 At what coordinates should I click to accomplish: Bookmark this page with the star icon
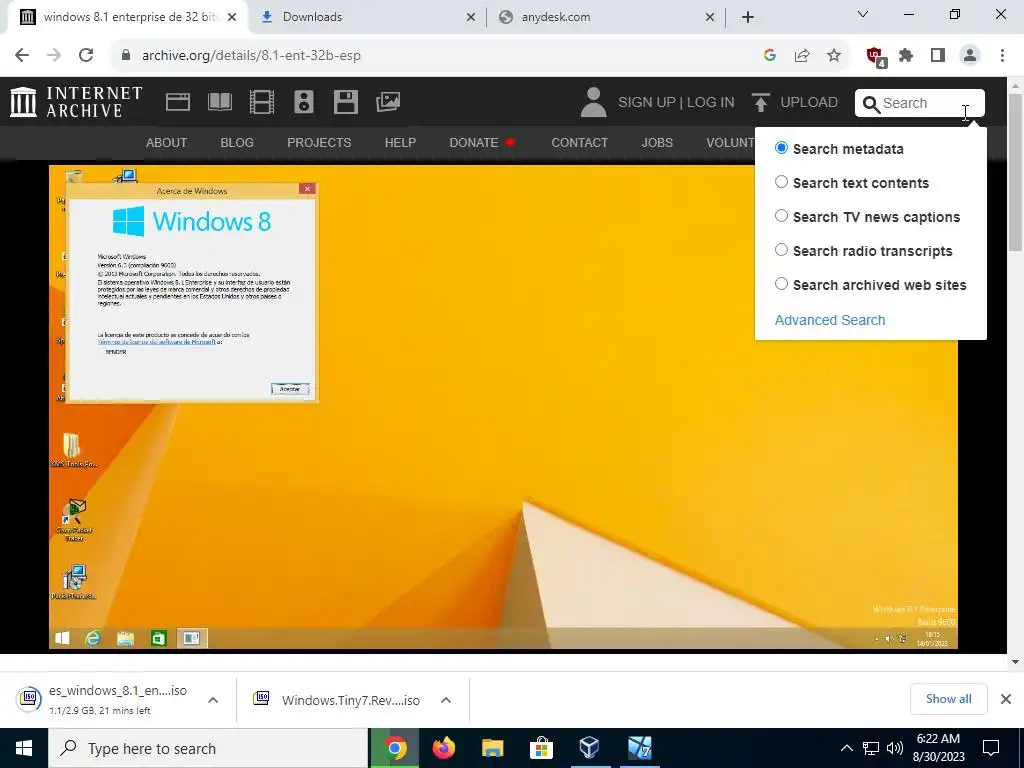834,55
